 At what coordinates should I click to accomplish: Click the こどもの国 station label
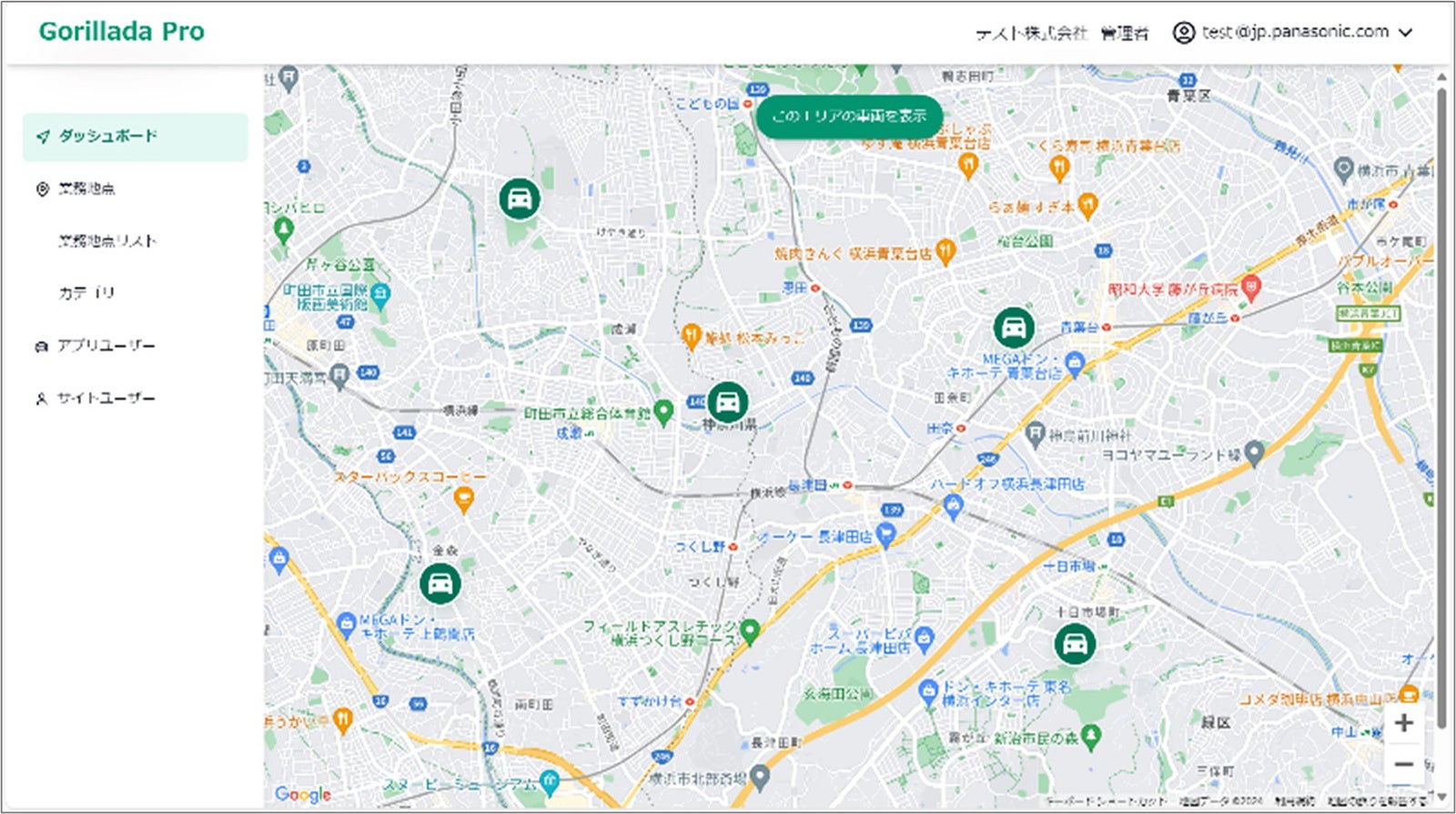coord(707,104)
